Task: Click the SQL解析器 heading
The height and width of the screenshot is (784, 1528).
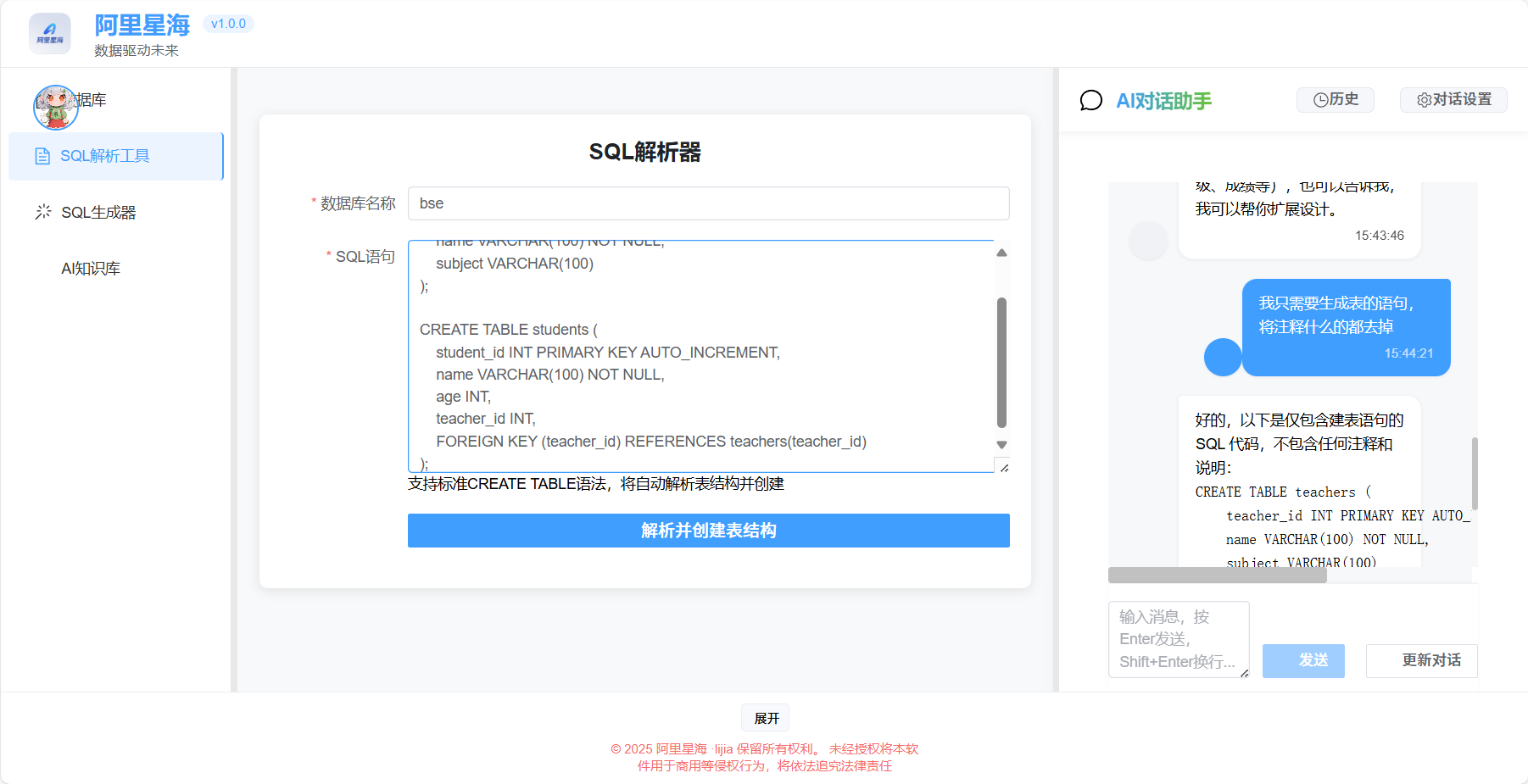Action: (x=645, y=152)
